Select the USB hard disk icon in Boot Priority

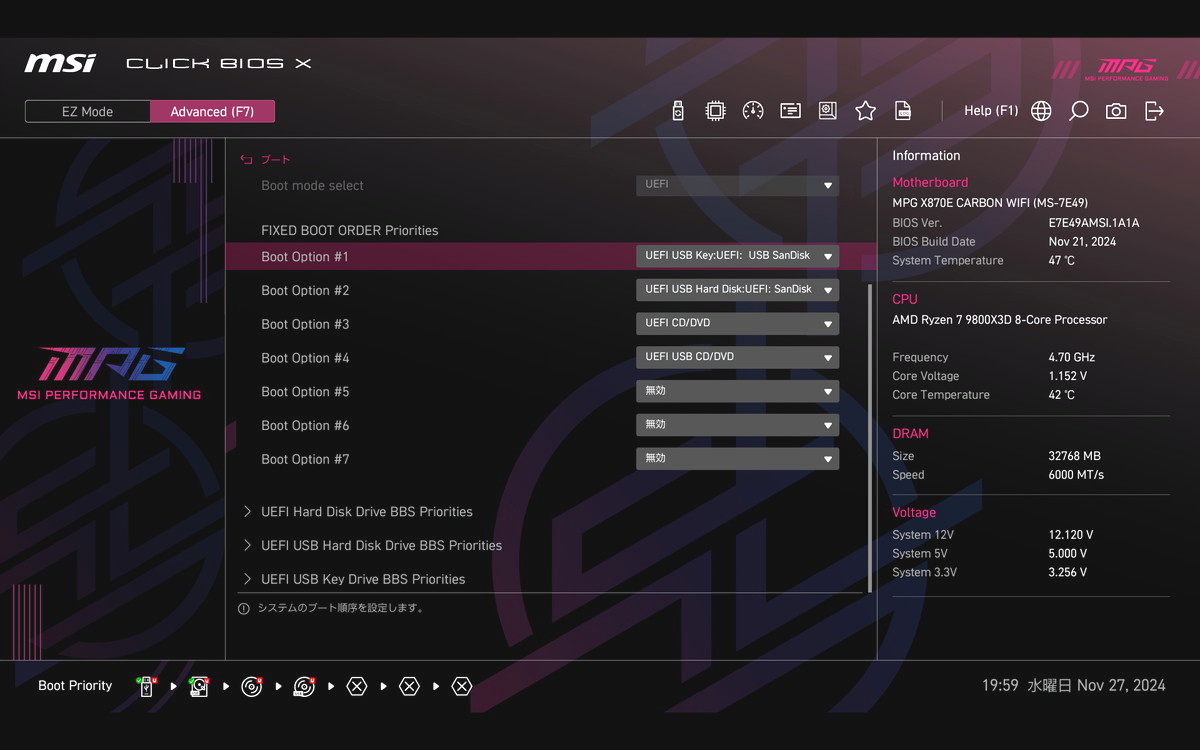[x=199, y=686]
